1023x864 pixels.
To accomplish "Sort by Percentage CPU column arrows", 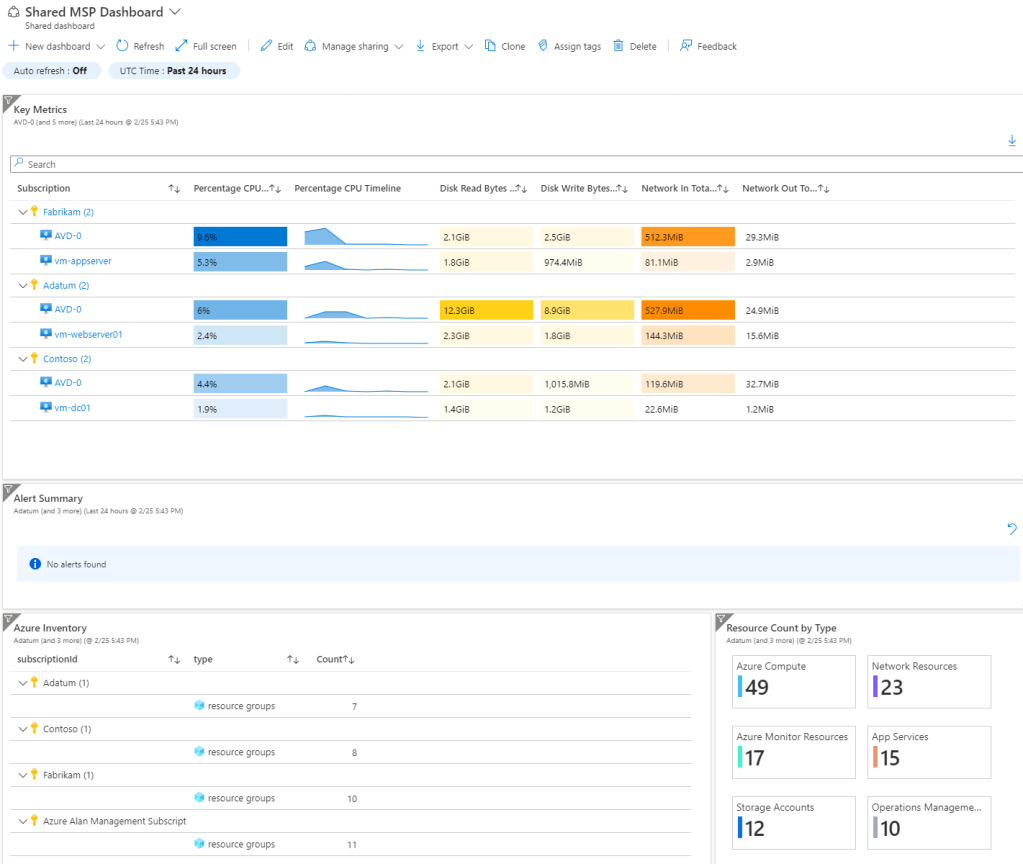I will coord(276,188).
